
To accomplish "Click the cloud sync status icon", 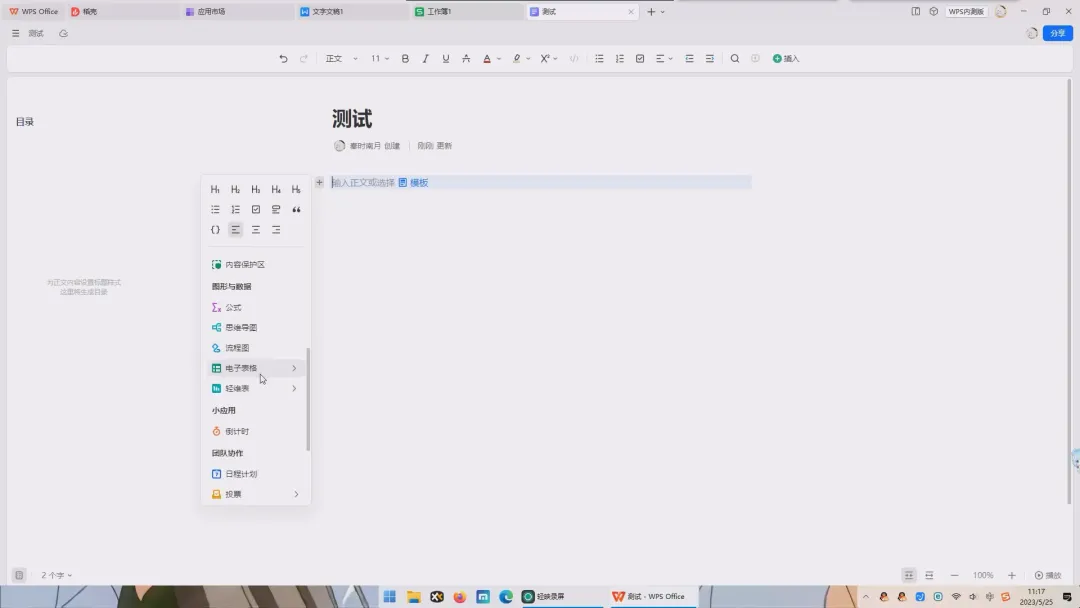I will (63, 33).
